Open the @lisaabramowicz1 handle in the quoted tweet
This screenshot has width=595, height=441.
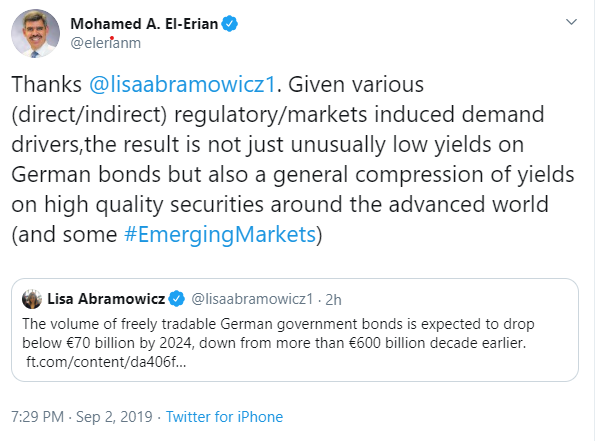pyautogui.click(x=252, y=299)
